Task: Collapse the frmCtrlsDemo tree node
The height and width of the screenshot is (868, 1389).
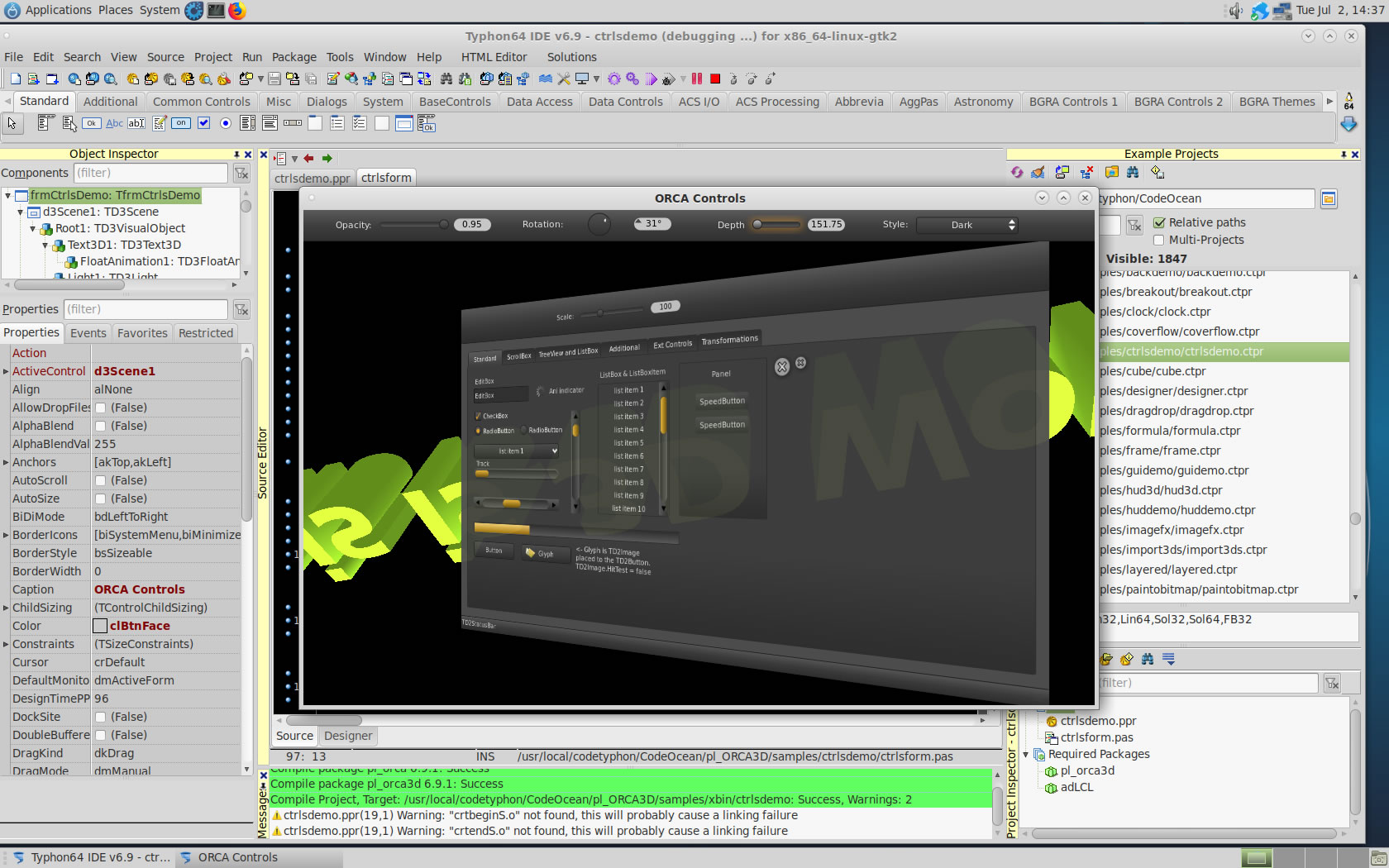Action: (7, 196)
